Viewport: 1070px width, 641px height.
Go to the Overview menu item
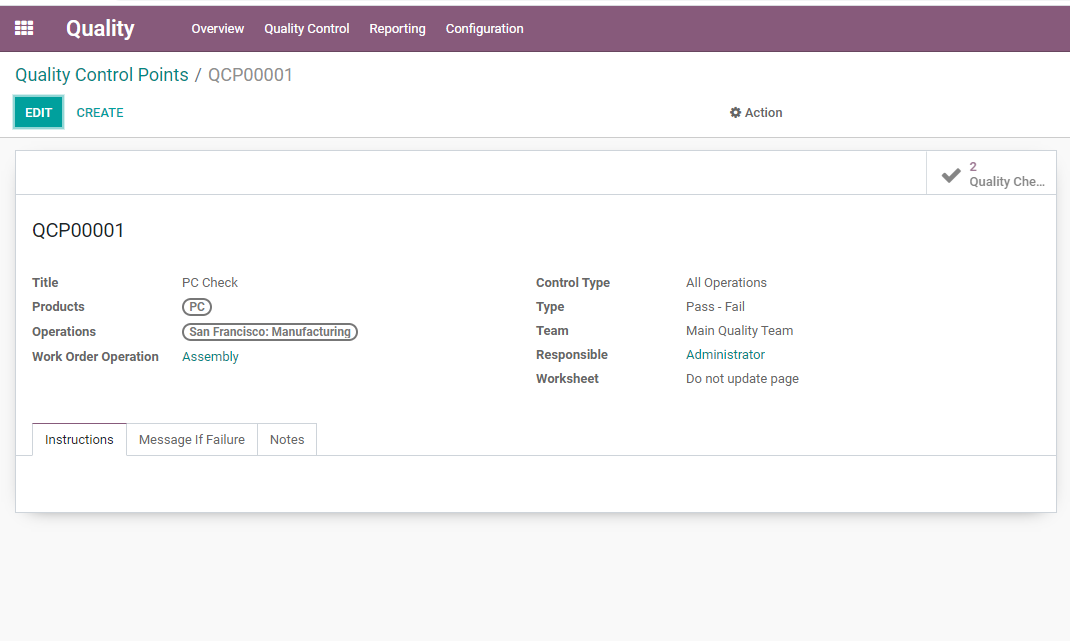[x=218, y=29]
